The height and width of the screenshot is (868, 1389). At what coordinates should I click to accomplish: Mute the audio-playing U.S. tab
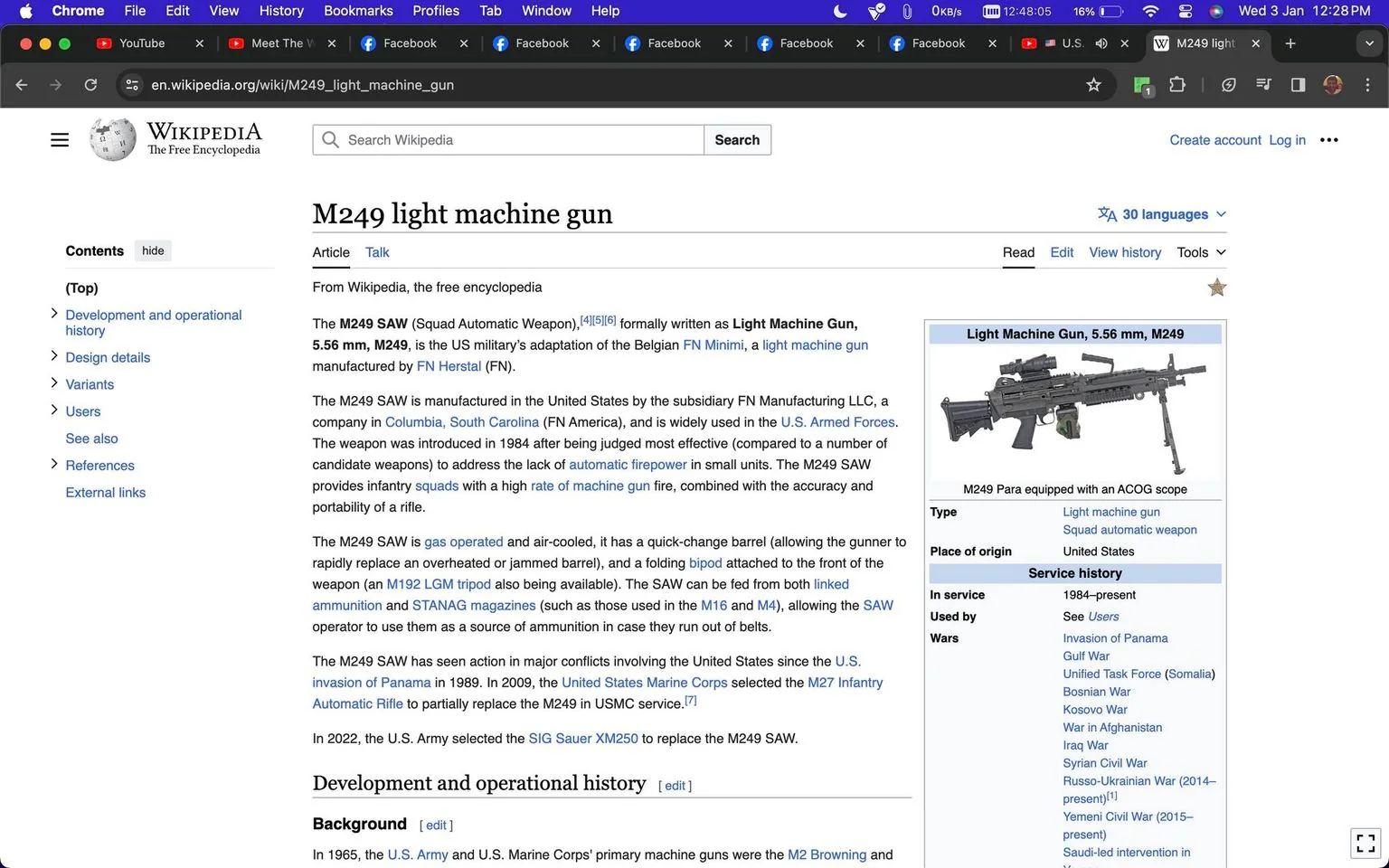coord(1101,43)
